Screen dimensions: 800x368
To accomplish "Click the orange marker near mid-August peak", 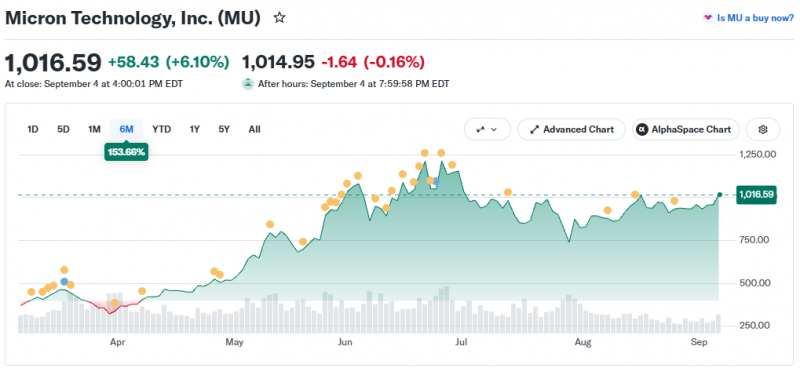I will pos(635,194).
